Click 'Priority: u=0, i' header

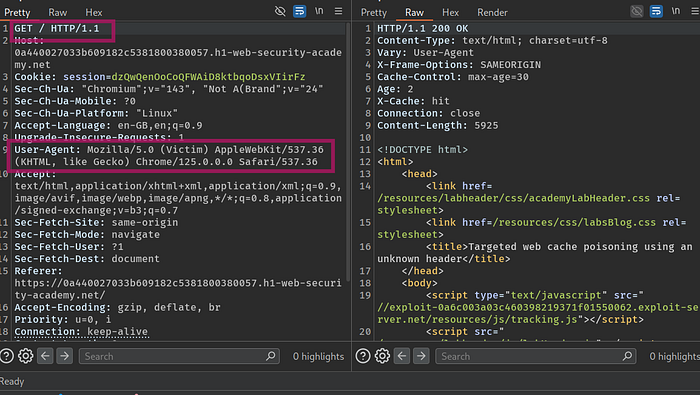click(62, 320)
